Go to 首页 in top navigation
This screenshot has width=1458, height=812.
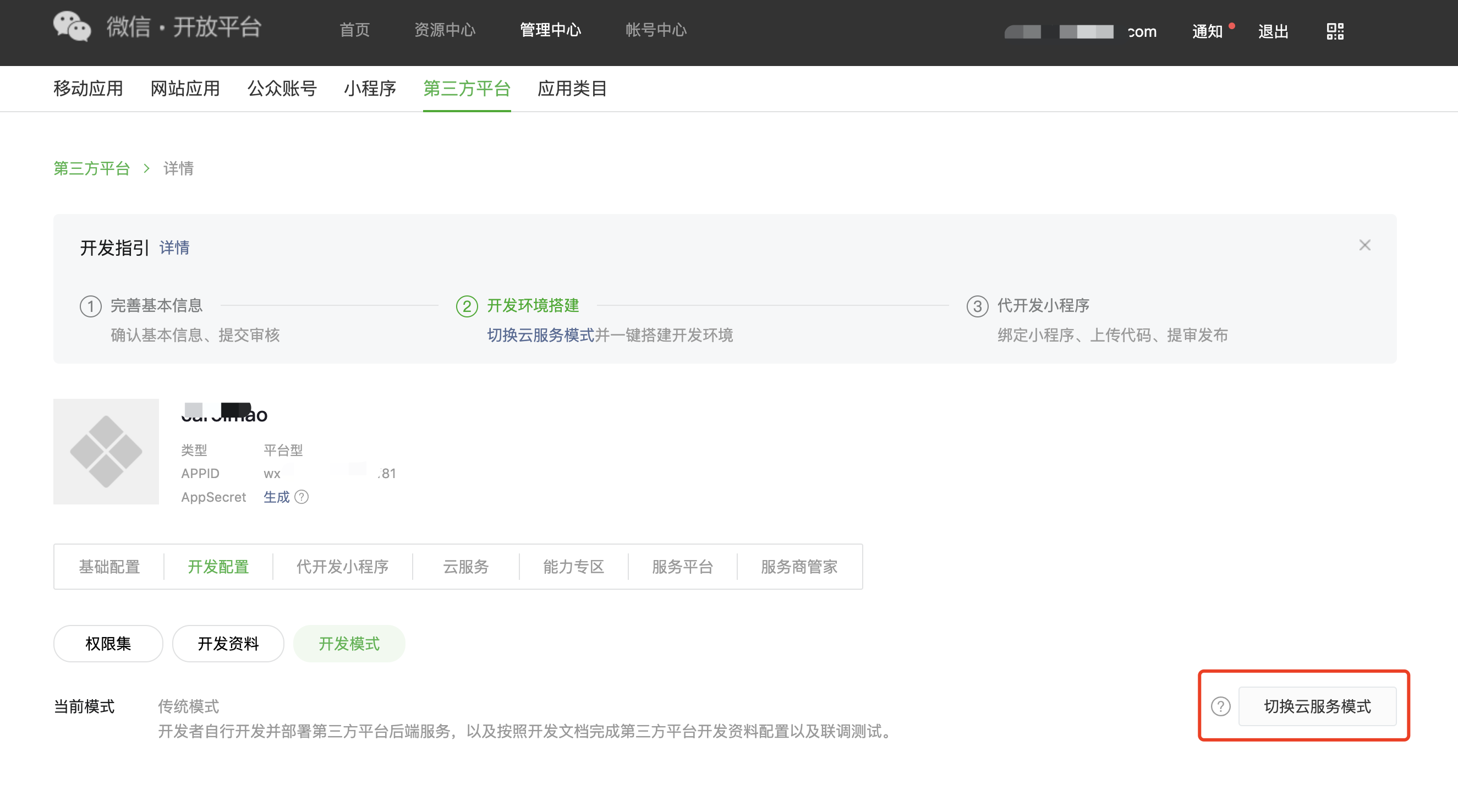pyautogui.click(x=355, y=30)
